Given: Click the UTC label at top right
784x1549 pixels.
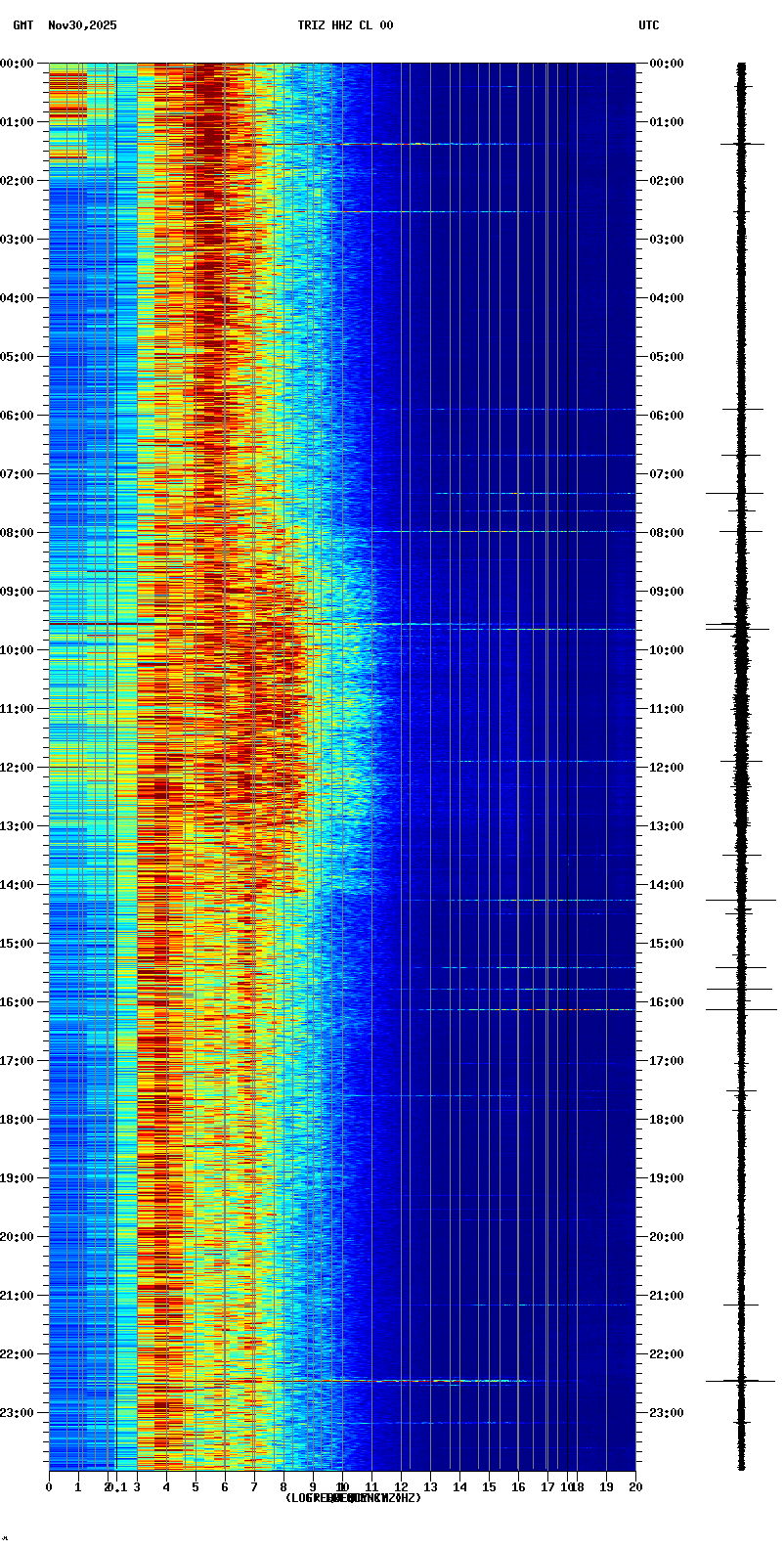Looking at the screenshot, I should (648, 25).
